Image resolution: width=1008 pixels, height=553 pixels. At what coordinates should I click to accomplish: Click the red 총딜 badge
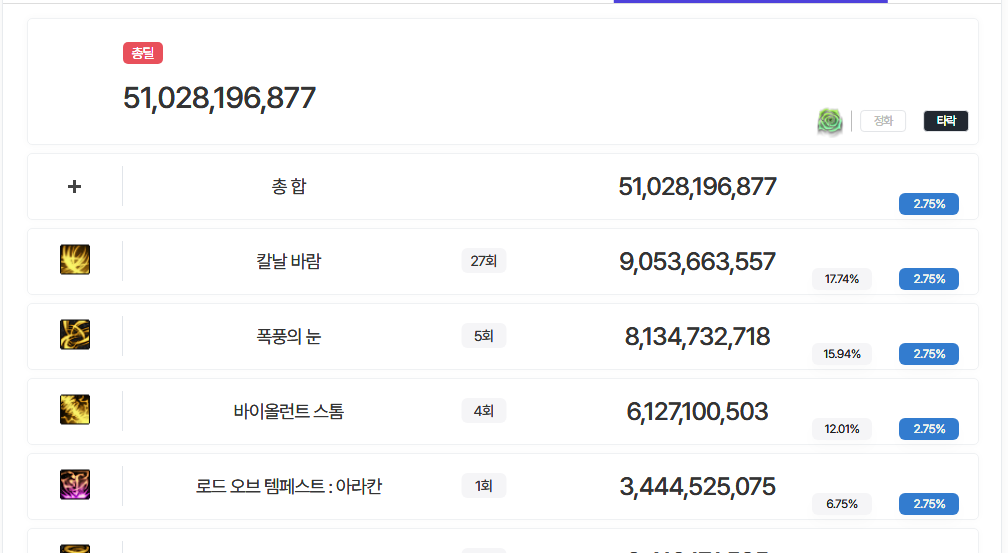point(142,54)
